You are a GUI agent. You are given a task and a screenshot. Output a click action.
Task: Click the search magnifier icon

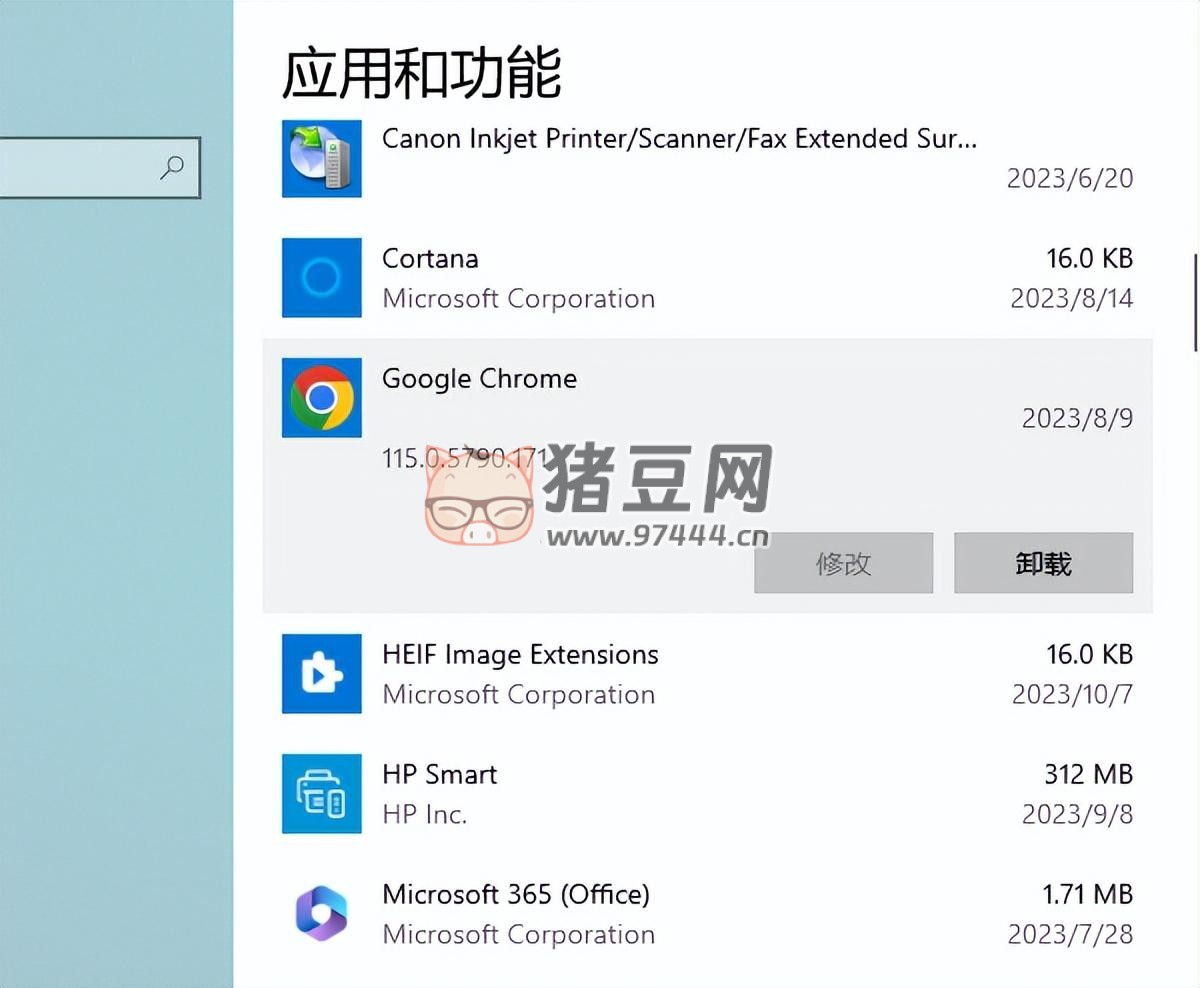pos(172,167)
